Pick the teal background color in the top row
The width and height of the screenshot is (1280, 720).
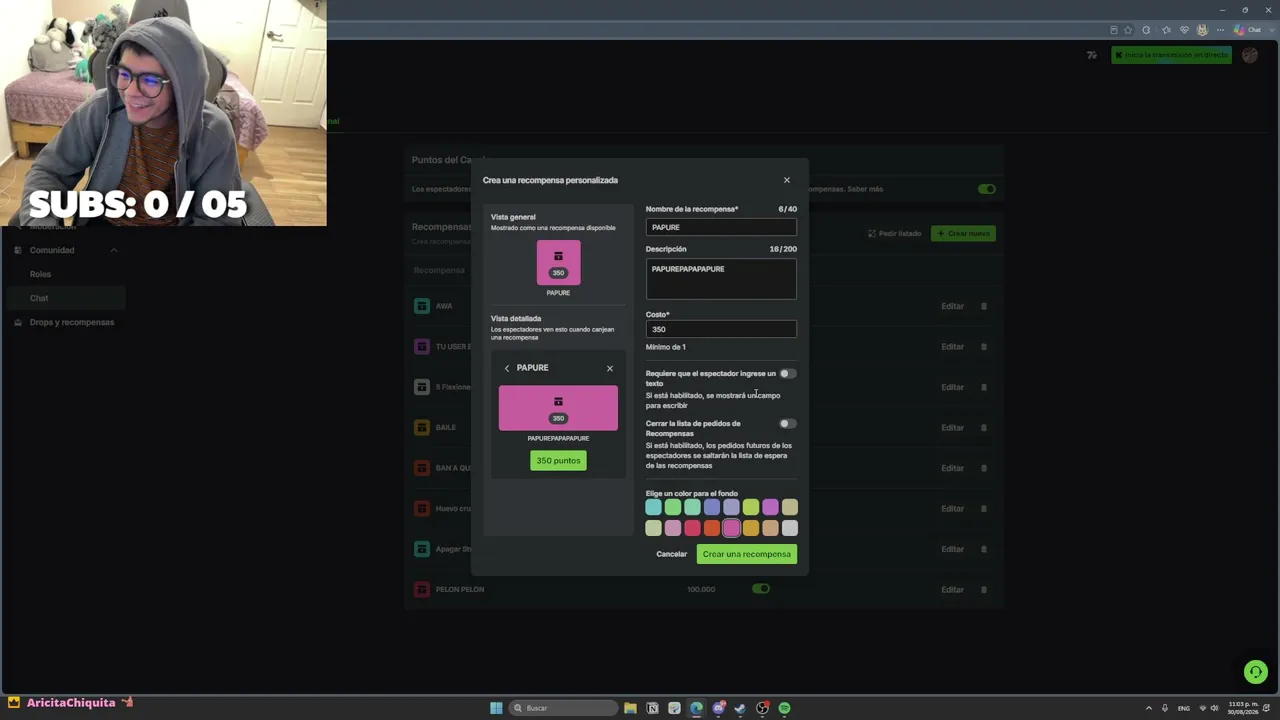click(x=653, y=508)
